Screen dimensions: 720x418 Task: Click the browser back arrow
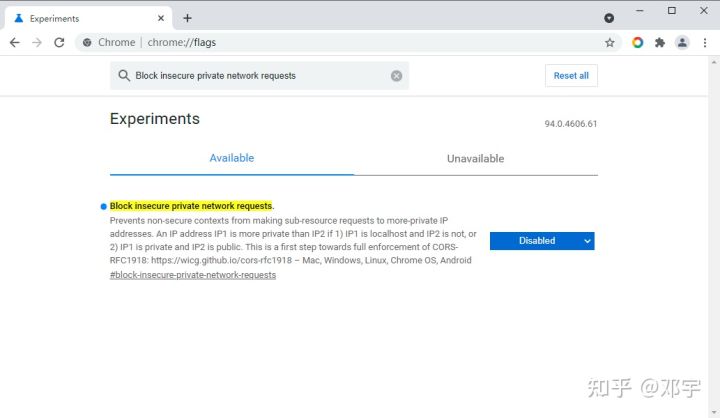[x=14, y=43]
